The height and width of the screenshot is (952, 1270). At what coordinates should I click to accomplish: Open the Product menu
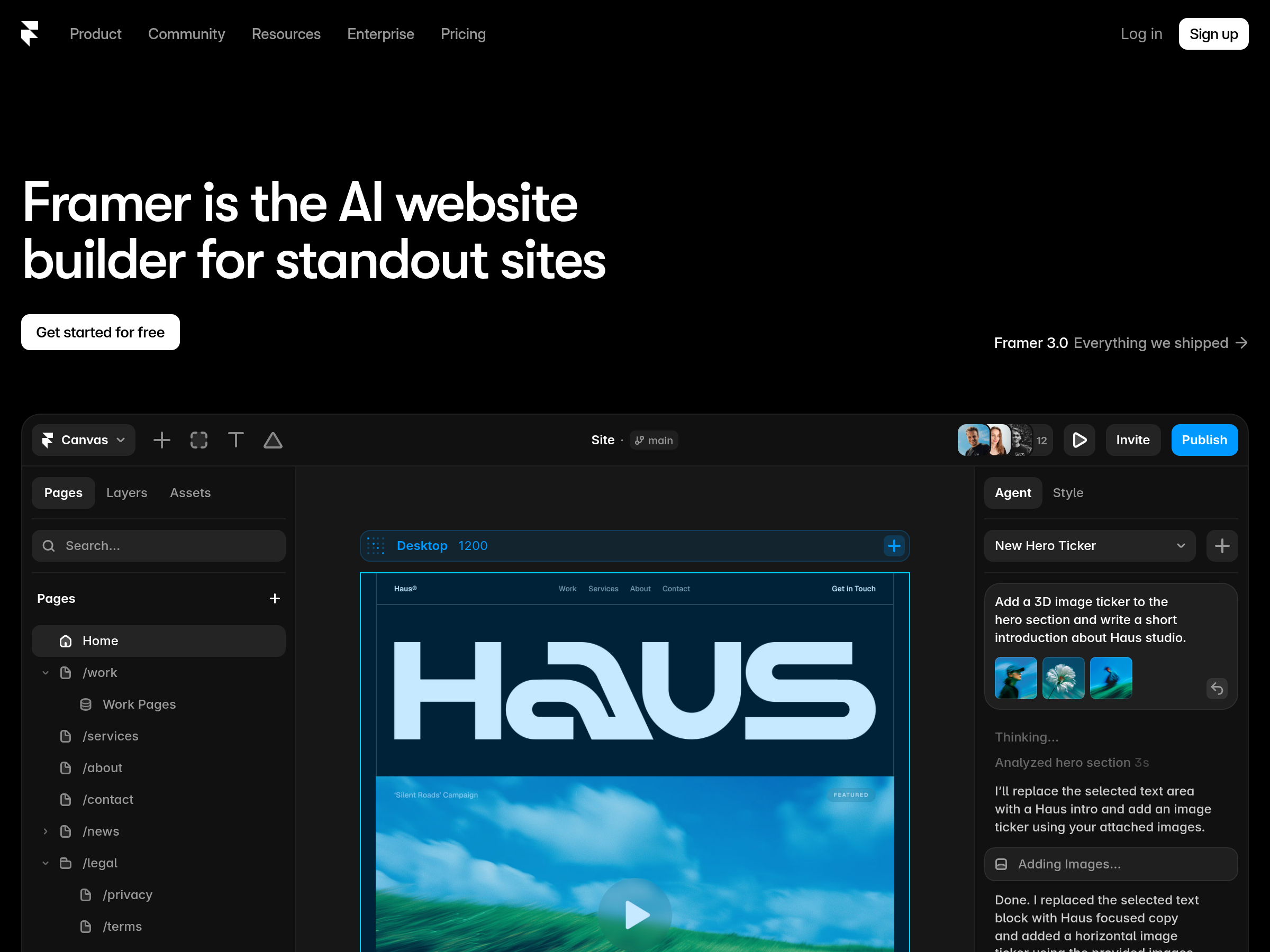pyautogui.click(x=95, y=34)
